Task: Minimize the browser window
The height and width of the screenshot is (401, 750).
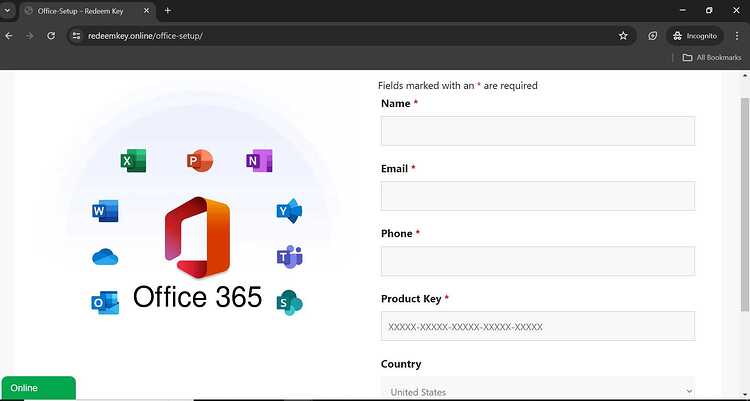Action: (683, 11)
